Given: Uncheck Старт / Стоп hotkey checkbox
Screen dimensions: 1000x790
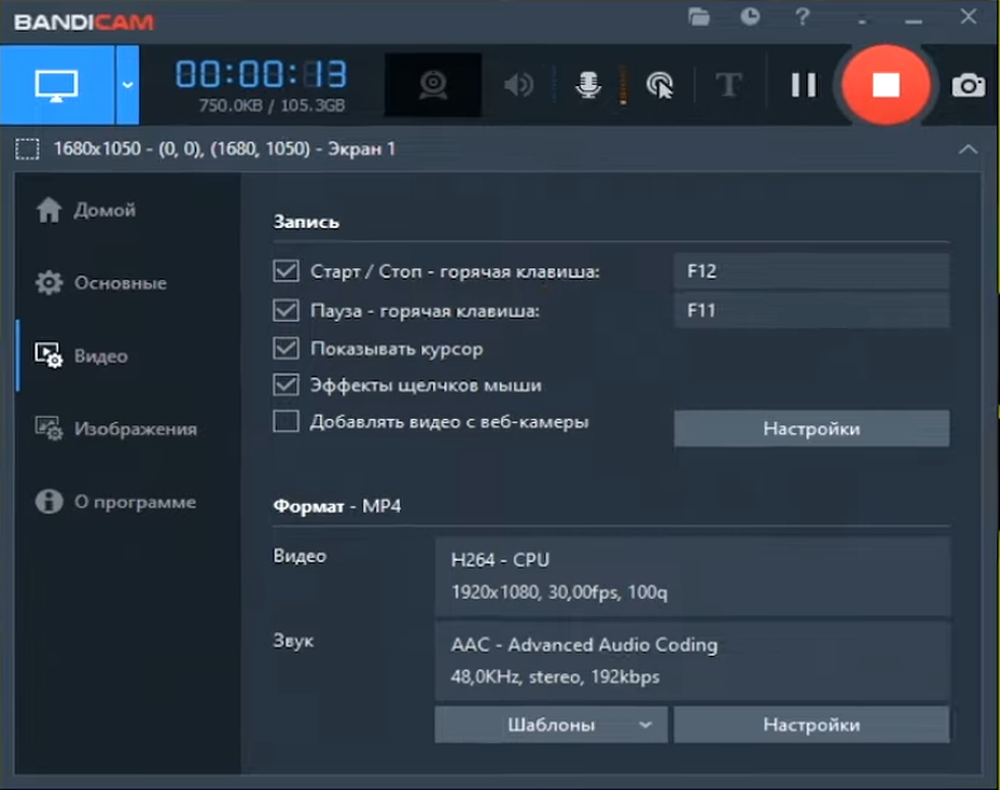Looking at the screenshot, I should pyautogui.click(x=286, y=271).
